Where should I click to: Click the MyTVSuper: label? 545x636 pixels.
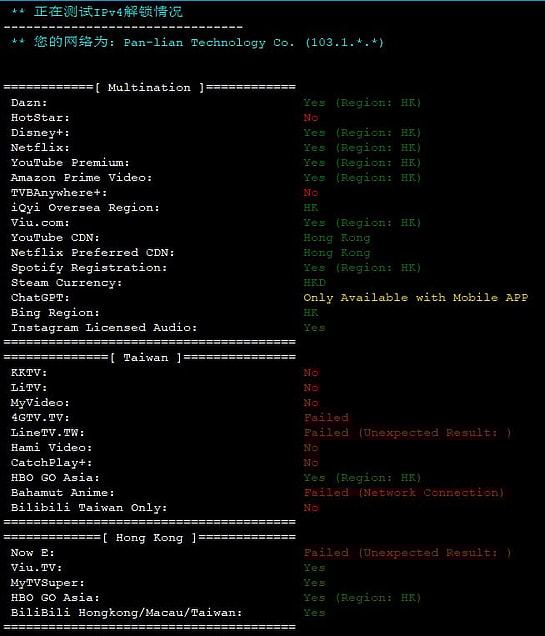(48, 582)
